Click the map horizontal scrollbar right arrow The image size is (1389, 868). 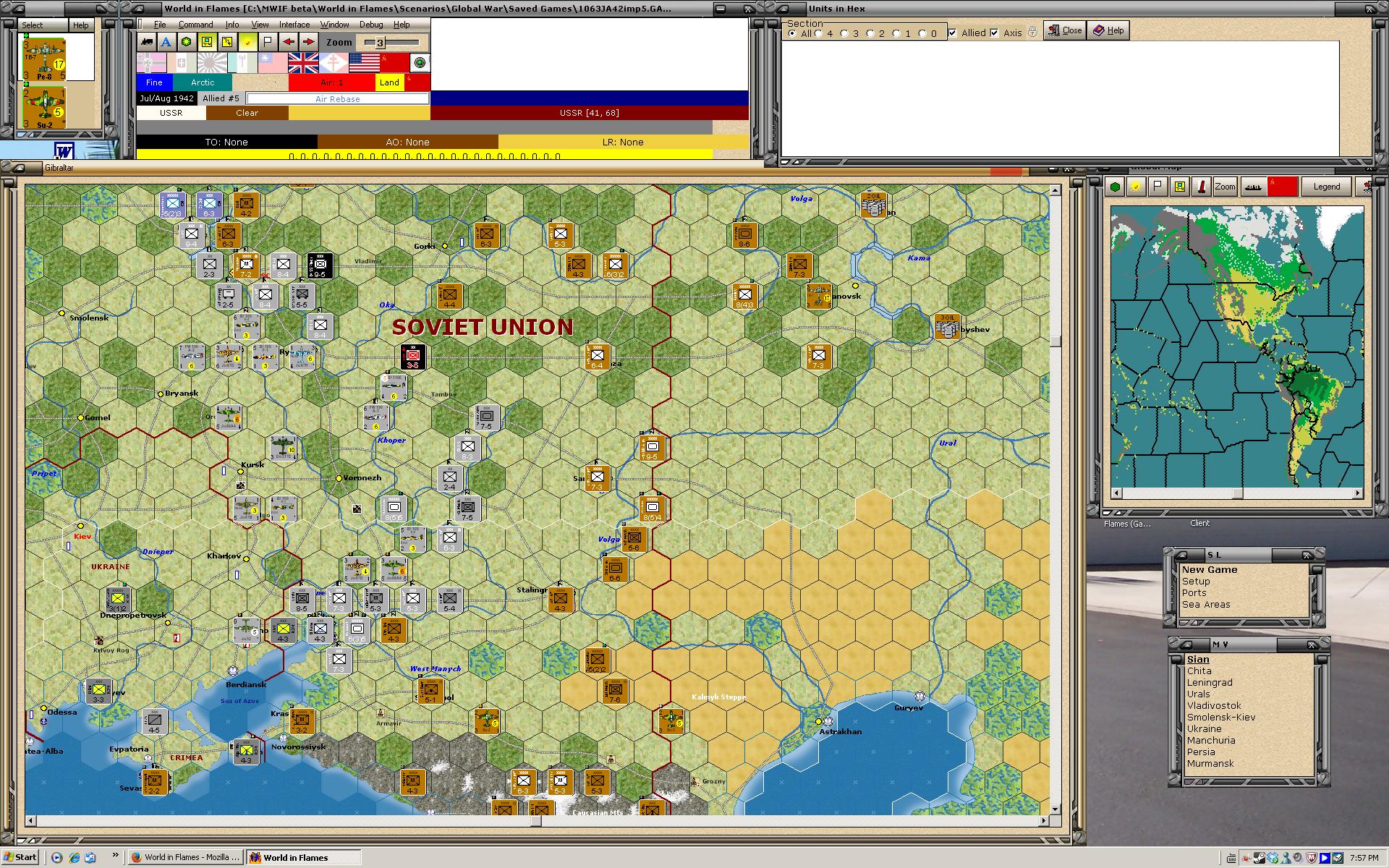[x=1043, y=821]
